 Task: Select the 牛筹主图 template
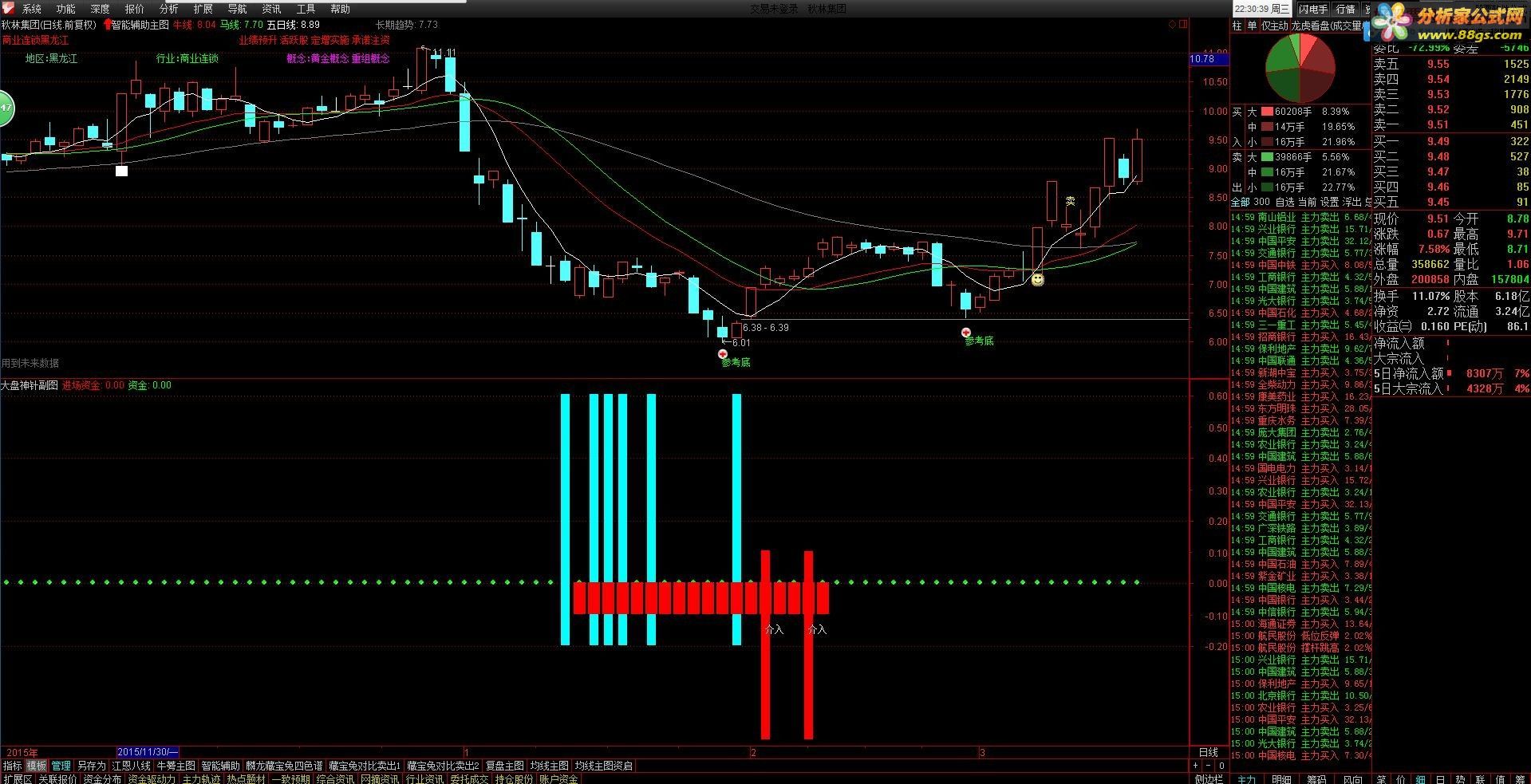[176, 766]
